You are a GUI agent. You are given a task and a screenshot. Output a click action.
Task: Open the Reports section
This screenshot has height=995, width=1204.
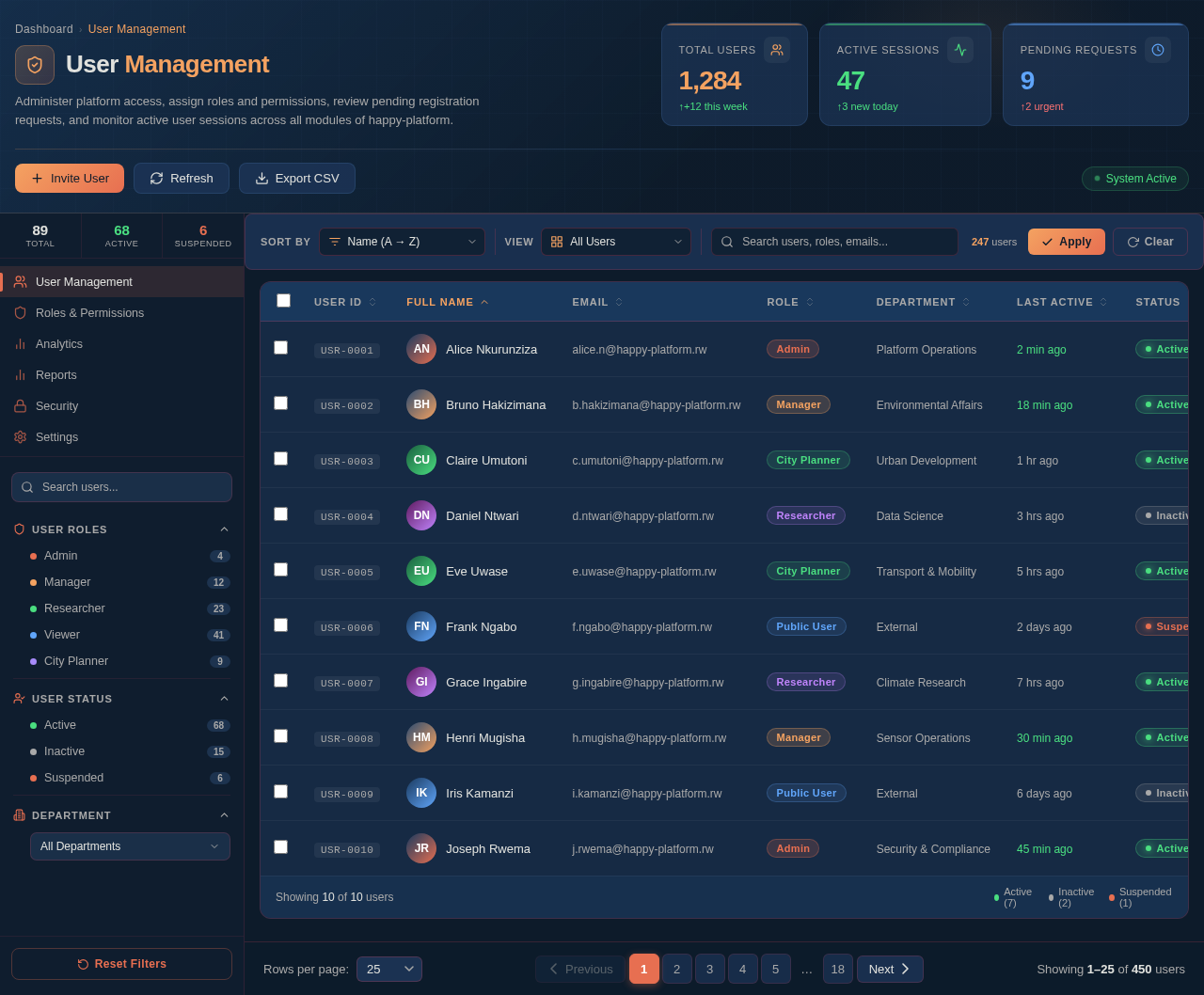[122, 375]
